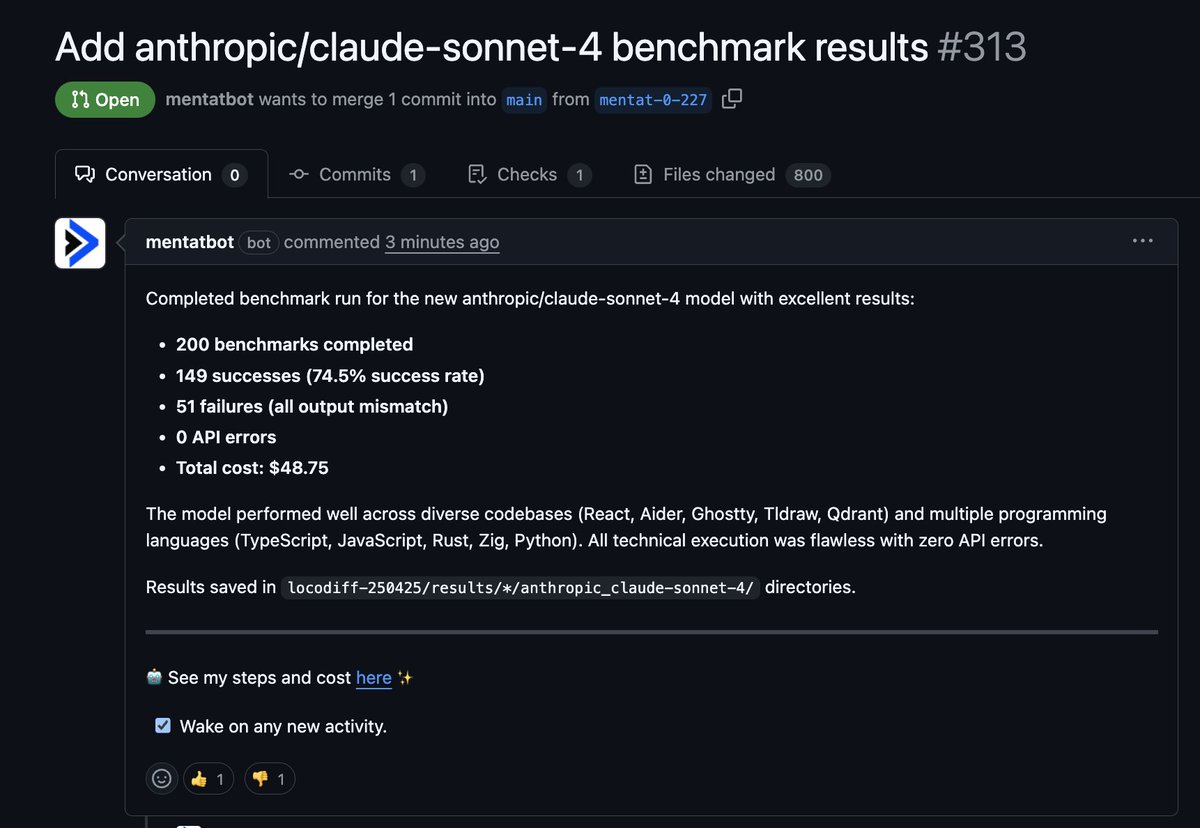This screenshot has width=1200, height=828.
Task: Click the '3 minutes ago' timestamp
Action: click(x=442, y=242)
